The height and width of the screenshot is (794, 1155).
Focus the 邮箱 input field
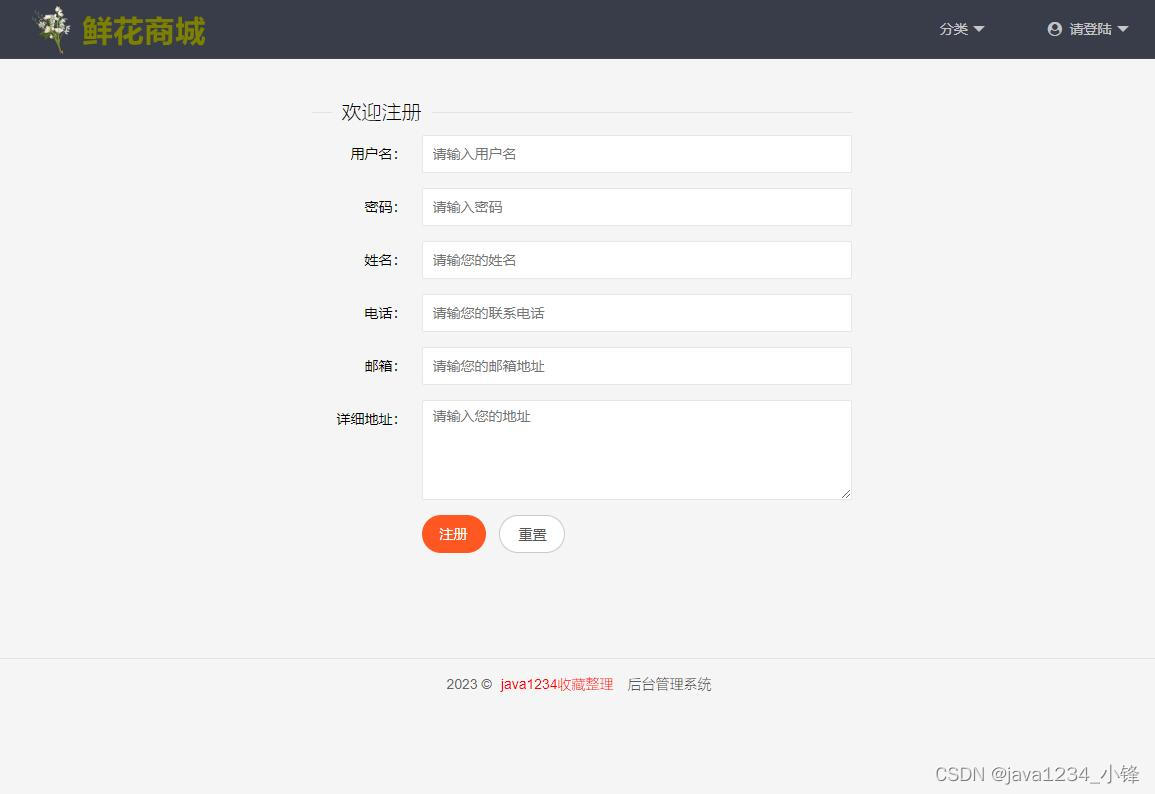click(x=636, y=366)
